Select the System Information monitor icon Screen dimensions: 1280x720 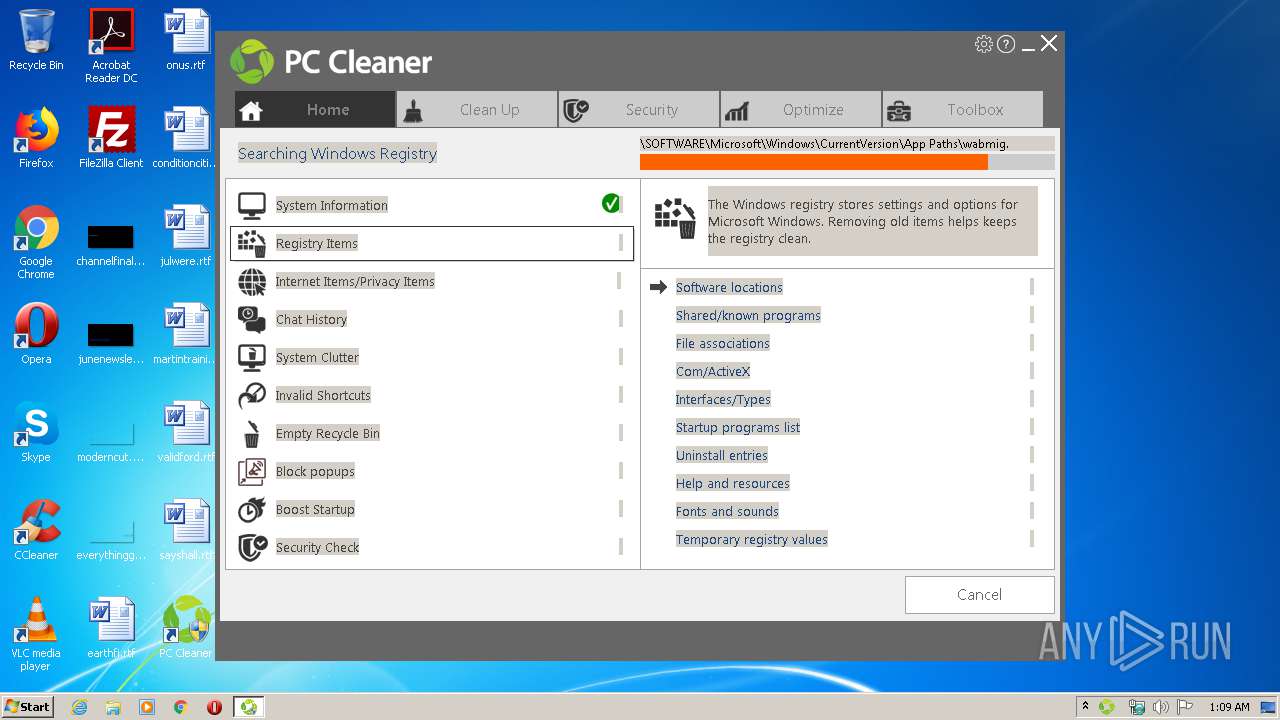click(x=252, y=205)
